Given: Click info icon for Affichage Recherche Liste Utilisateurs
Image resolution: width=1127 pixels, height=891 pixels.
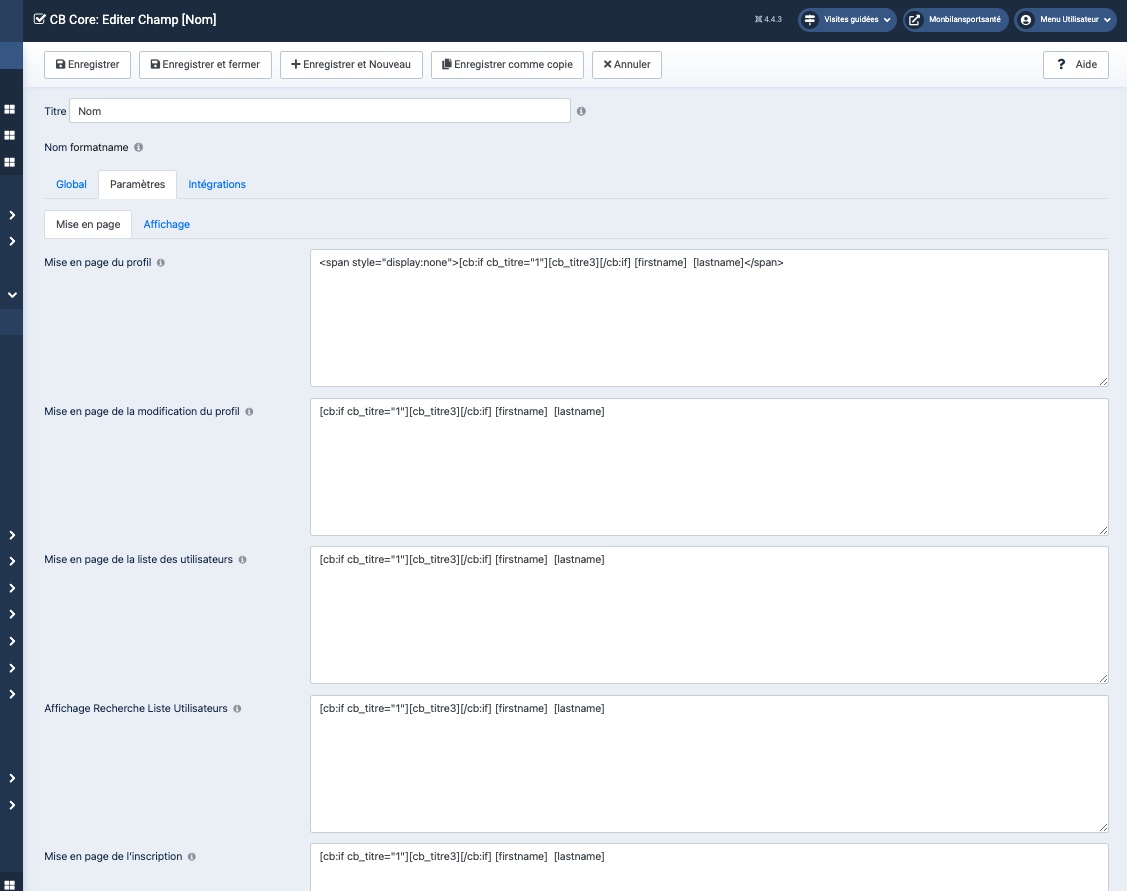Looking at the screenshot, I should point(236,708).
